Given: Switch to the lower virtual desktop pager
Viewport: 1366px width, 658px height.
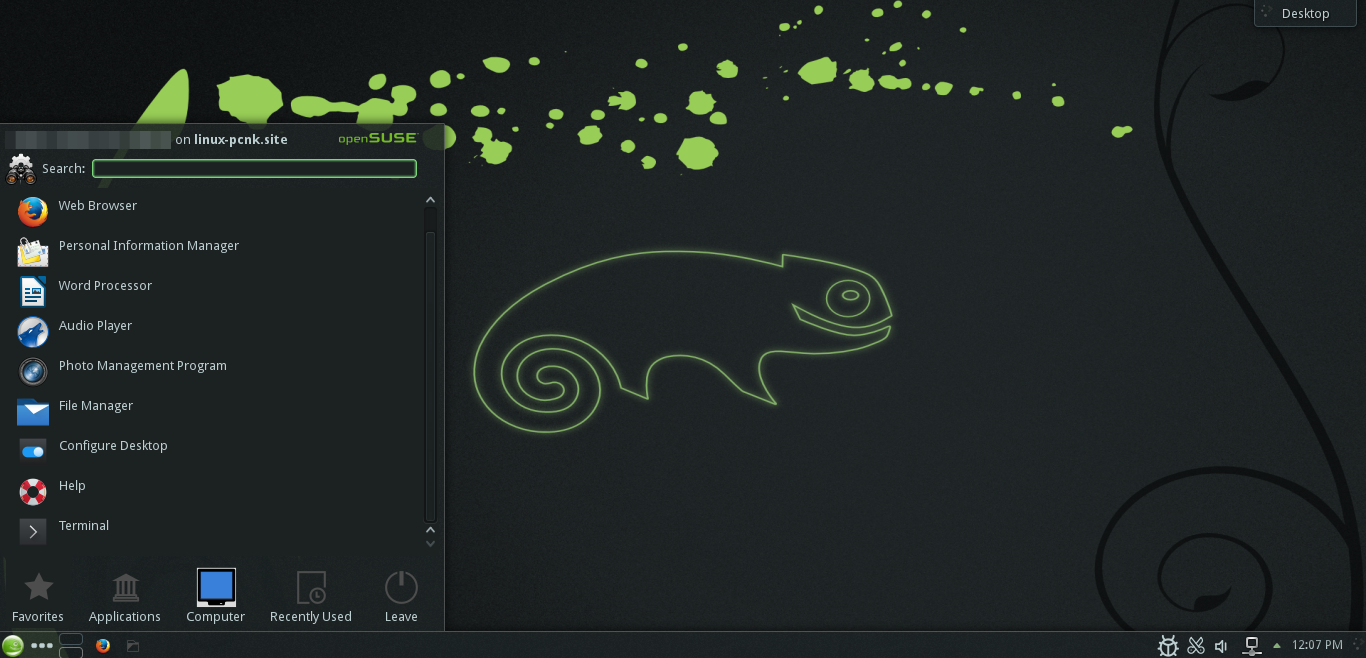Looking at the screenshot, I should pos(71,652).
